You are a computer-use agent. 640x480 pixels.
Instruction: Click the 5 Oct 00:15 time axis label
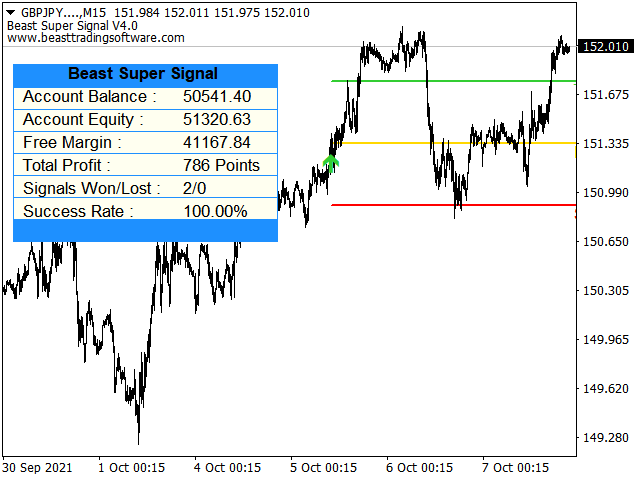pos(323,468)
